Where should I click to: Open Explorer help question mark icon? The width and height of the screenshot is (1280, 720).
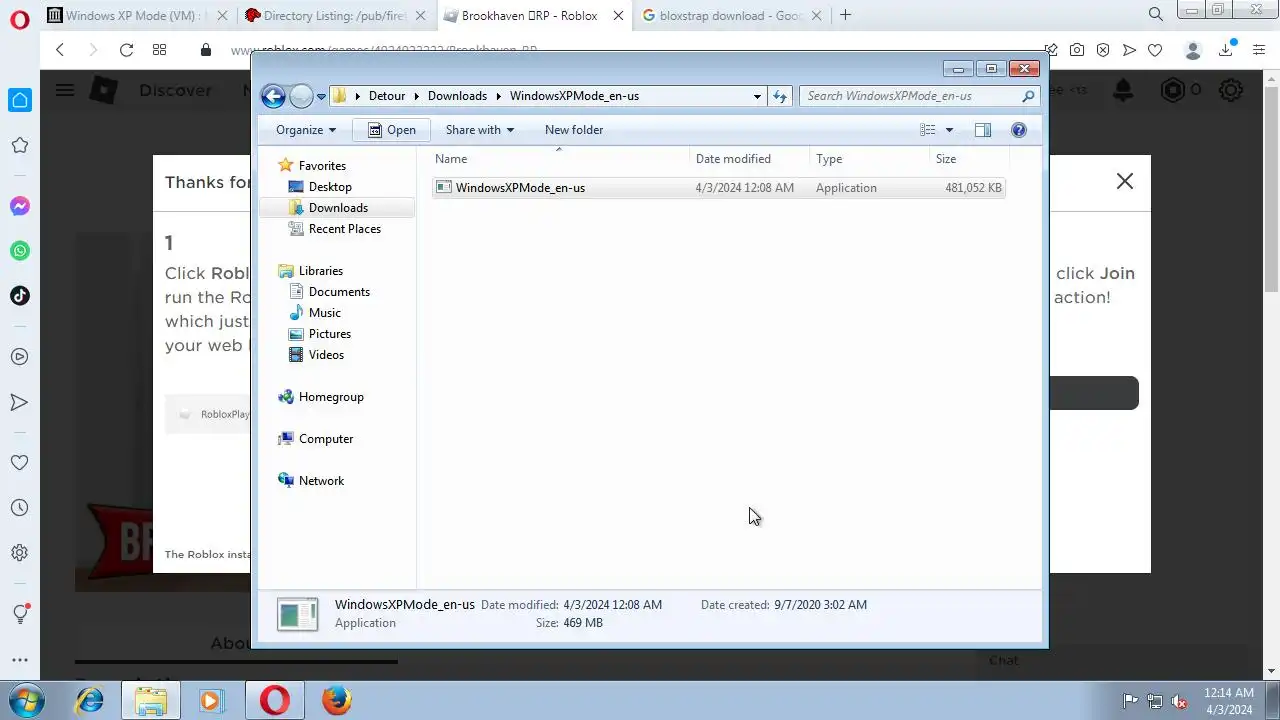tap(1019, 130)
